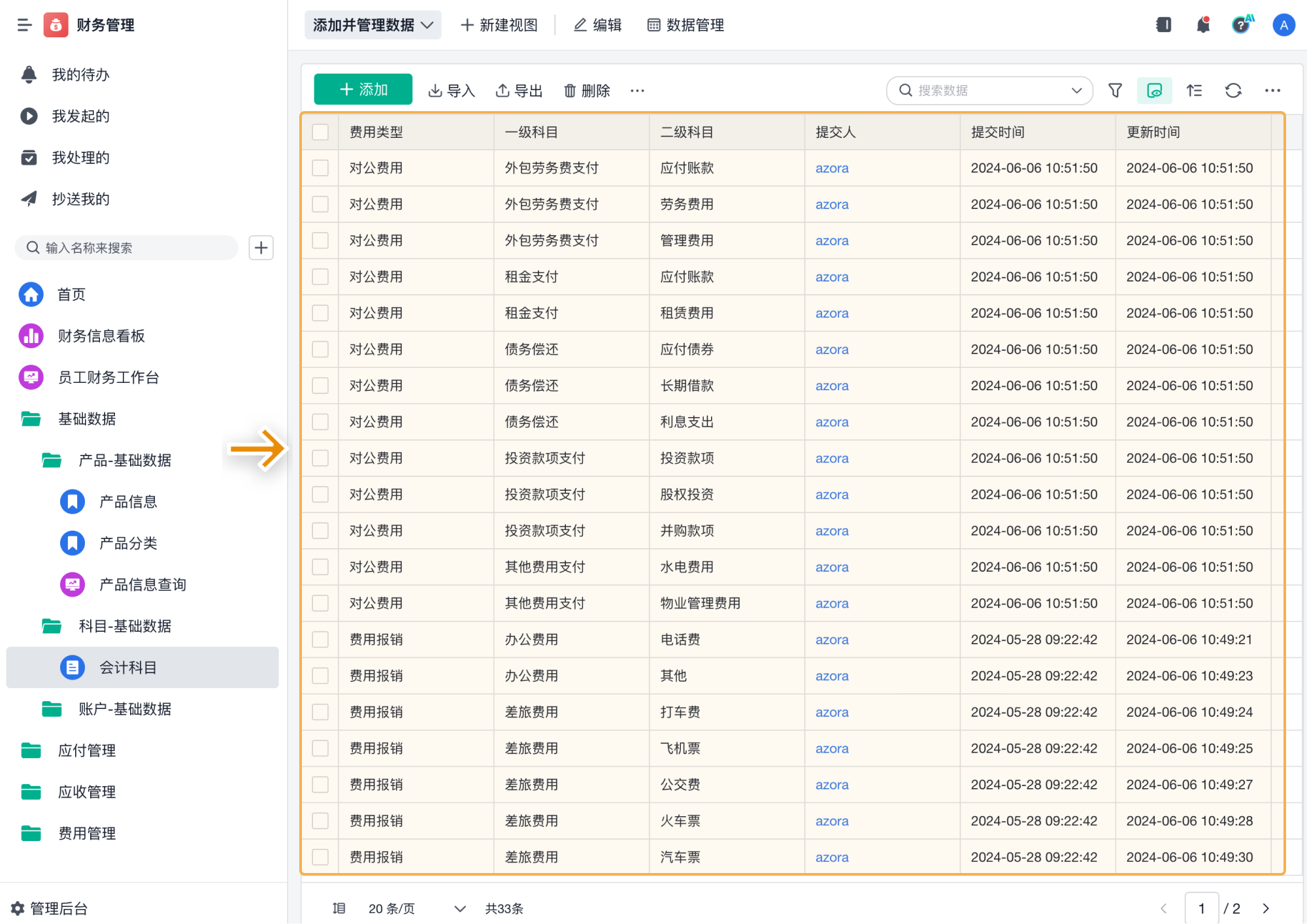Collapse sidebar with hamburger menu icon
The image size is (1307, 924).
click(24, 25)
